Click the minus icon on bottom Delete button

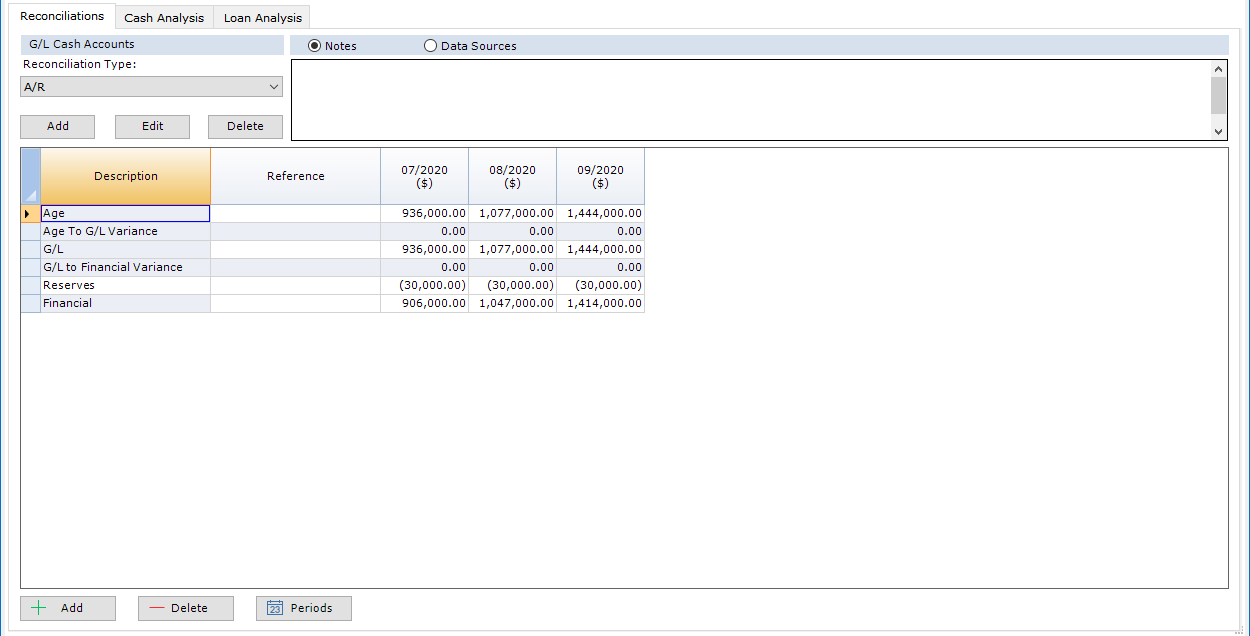coord(156,608)
